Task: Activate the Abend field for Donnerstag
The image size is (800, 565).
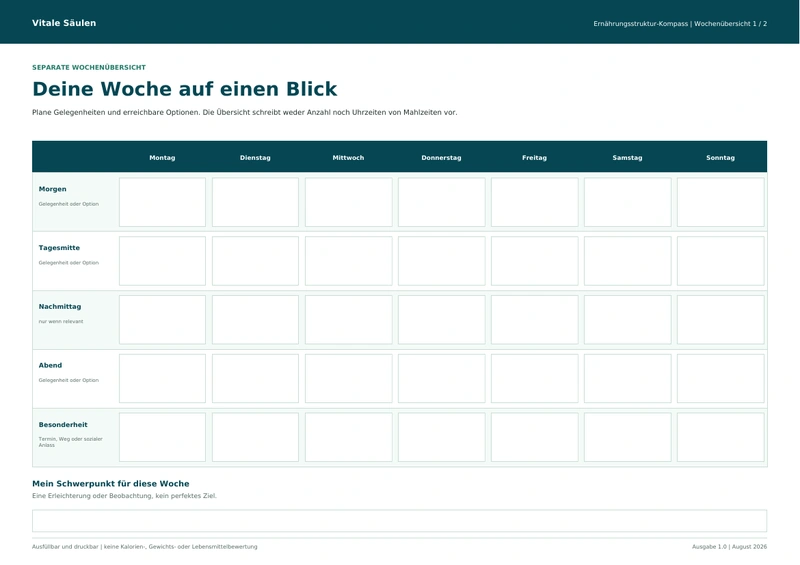Action: coord(441,378)
